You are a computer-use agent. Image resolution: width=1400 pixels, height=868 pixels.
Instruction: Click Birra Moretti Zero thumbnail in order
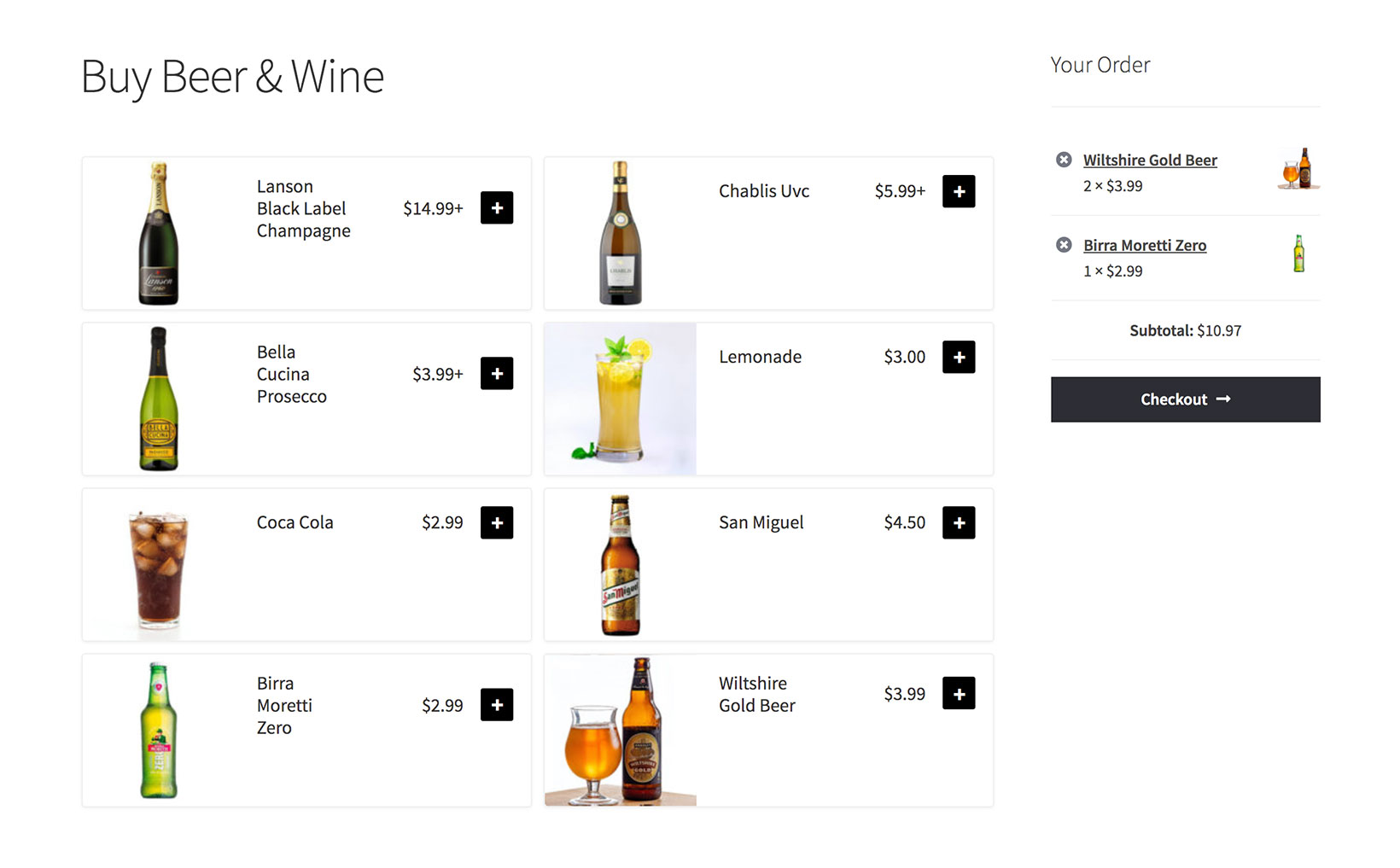pyautogui.click(x=1298, y=253)
